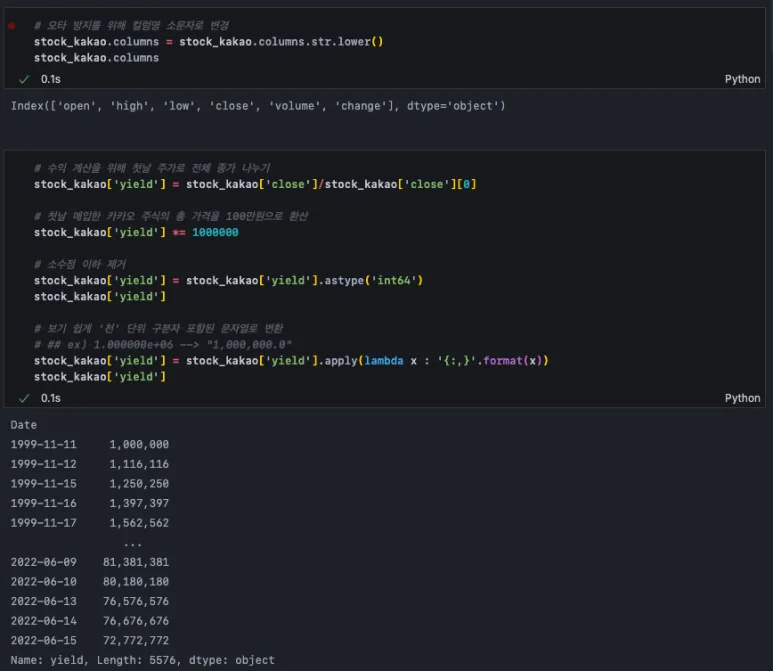The image size is (773, 671).
Task: Click the first cell's green success checkmark
Action: [24, 79]
